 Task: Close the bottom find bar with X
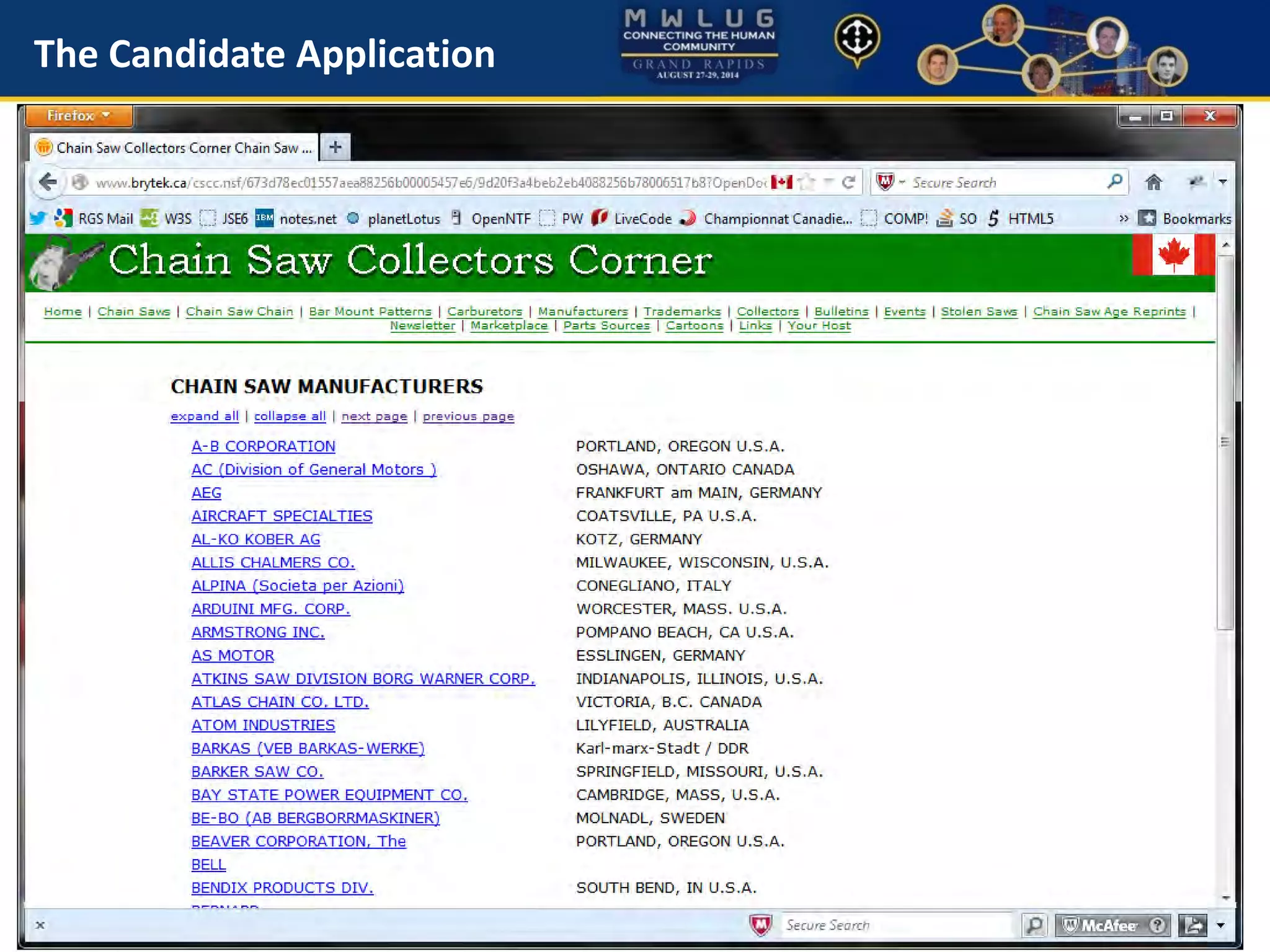[40, 925]
